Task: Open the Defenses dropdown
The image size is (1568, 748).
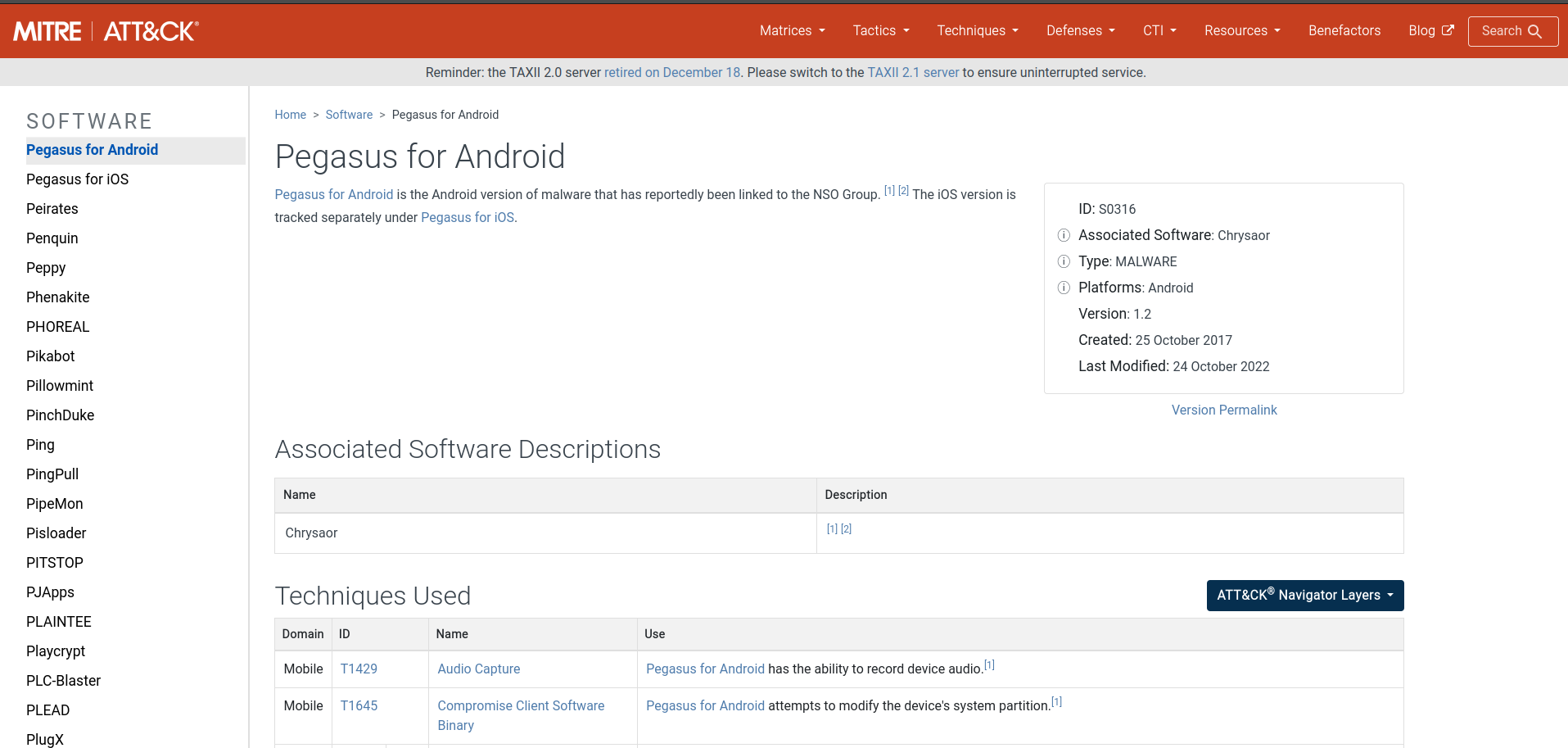Action: tap(1080, 31)
